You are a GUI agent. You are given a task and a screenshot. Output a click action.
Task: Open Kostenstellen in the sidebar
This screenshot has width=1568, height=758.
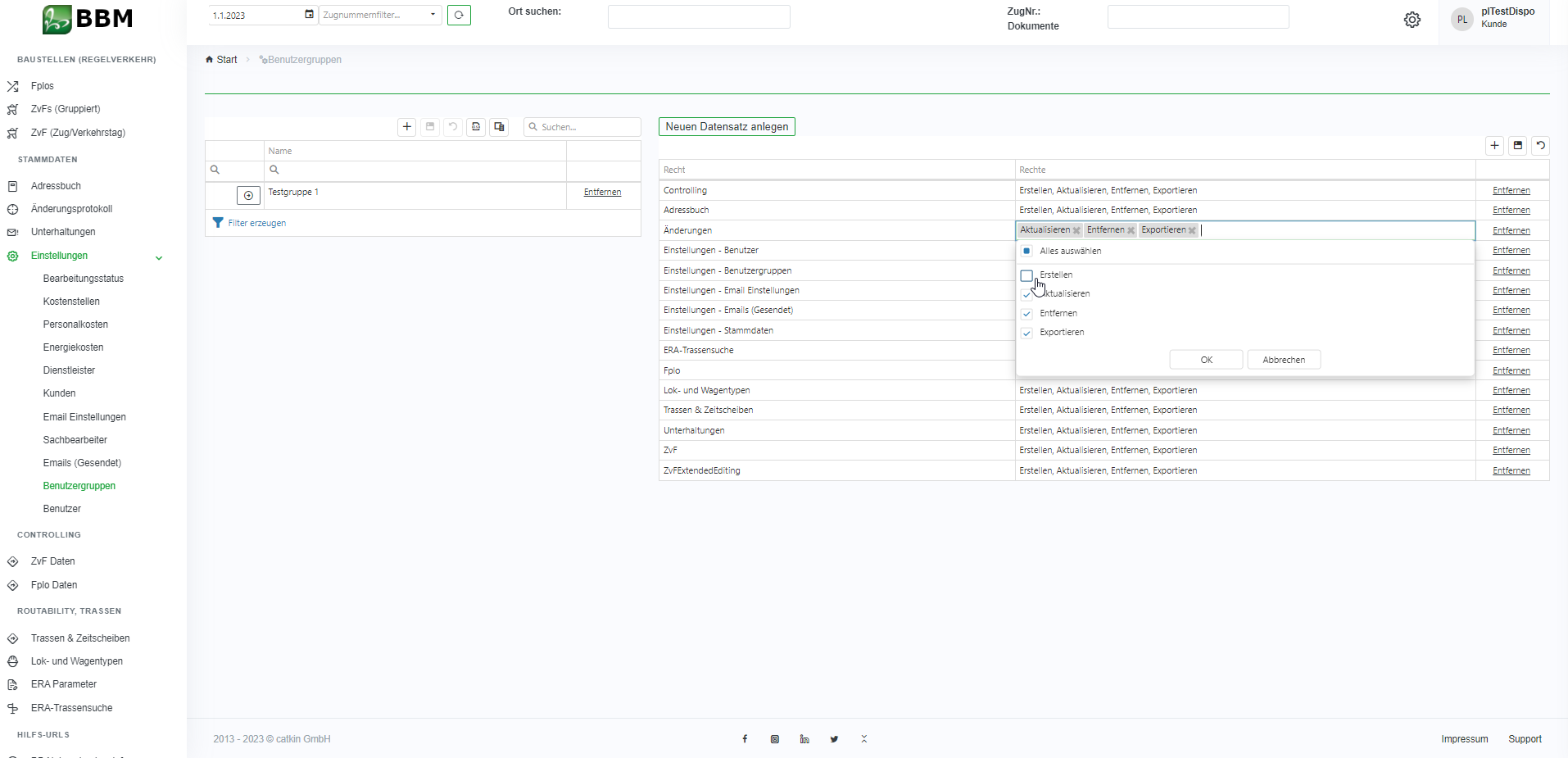pyautogui.click(x=71, y=302)
